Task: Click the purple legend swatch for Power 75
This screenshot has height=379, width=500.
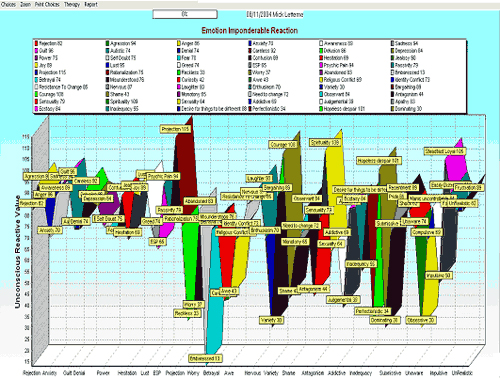Action: pos(37,58)
